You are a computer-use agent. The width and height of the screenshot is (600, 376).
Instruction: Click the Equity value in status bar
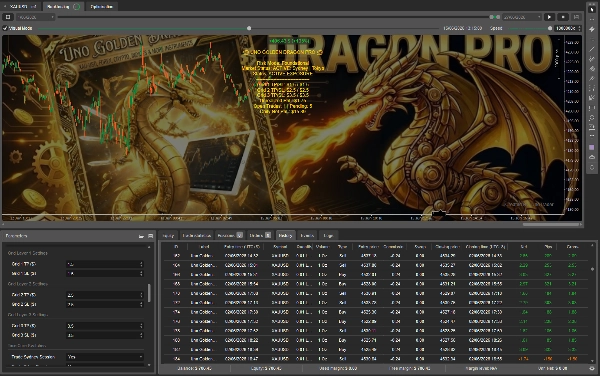pyautogui.click(x=266, y=368)
